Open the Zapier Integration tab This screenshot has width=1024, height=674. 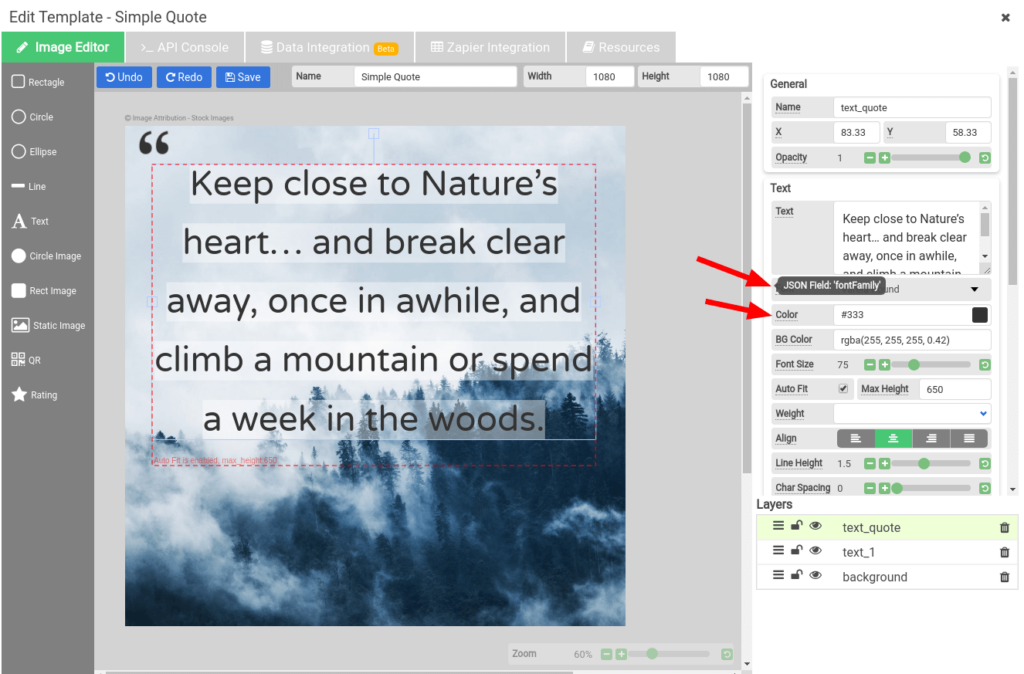tap(490, 47)
